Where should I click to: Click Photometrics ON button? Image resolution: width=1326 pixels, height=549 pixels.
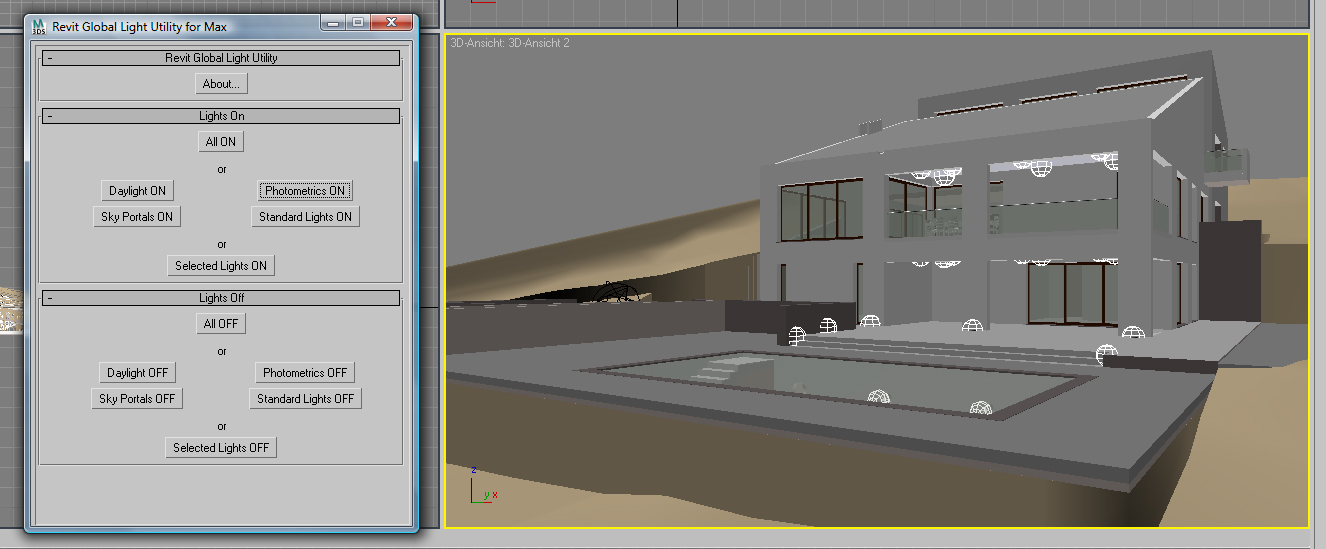point(305,190)
